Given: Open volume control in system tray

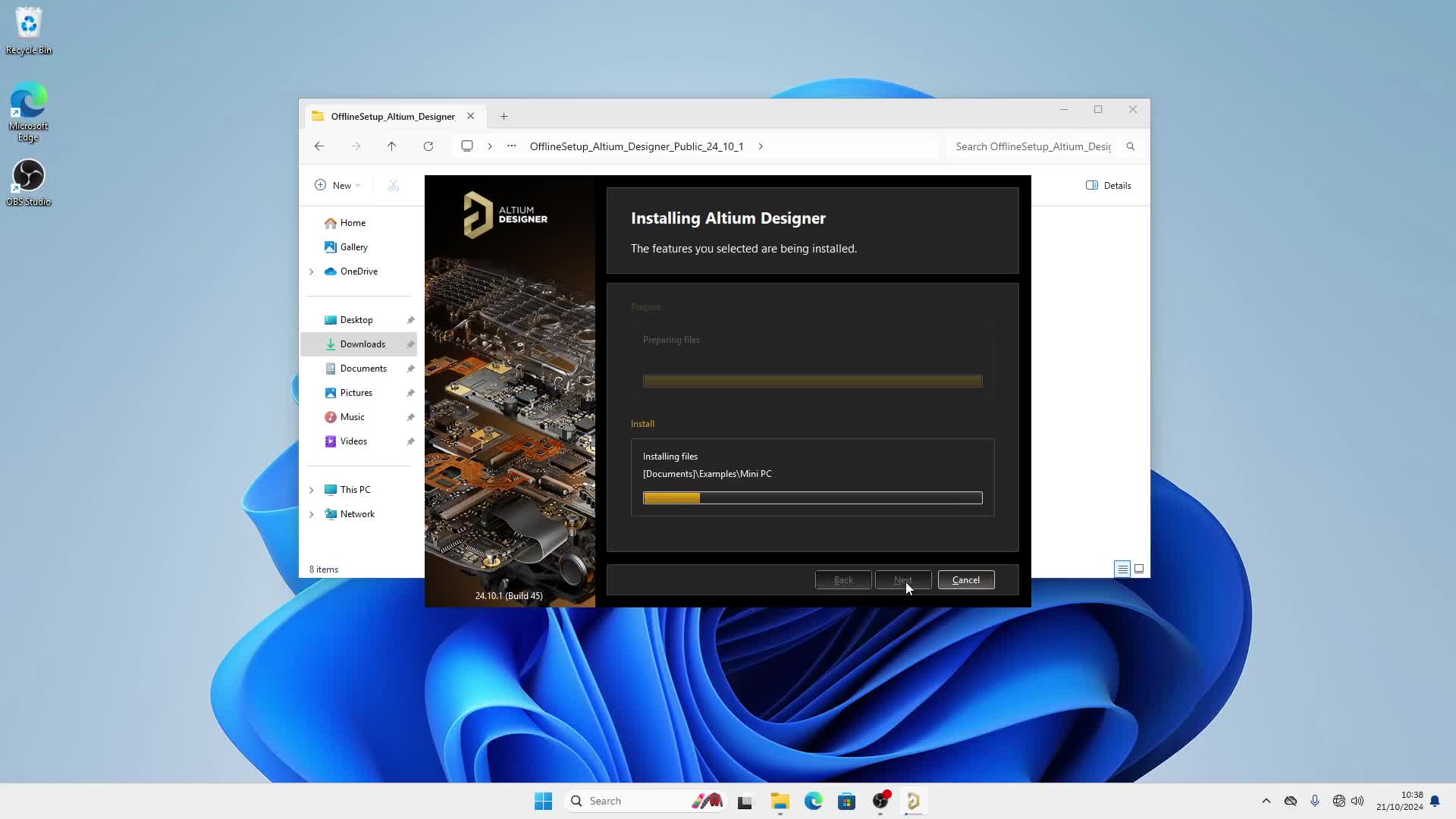Looking at the screenshot, I should pos(1357,801).
